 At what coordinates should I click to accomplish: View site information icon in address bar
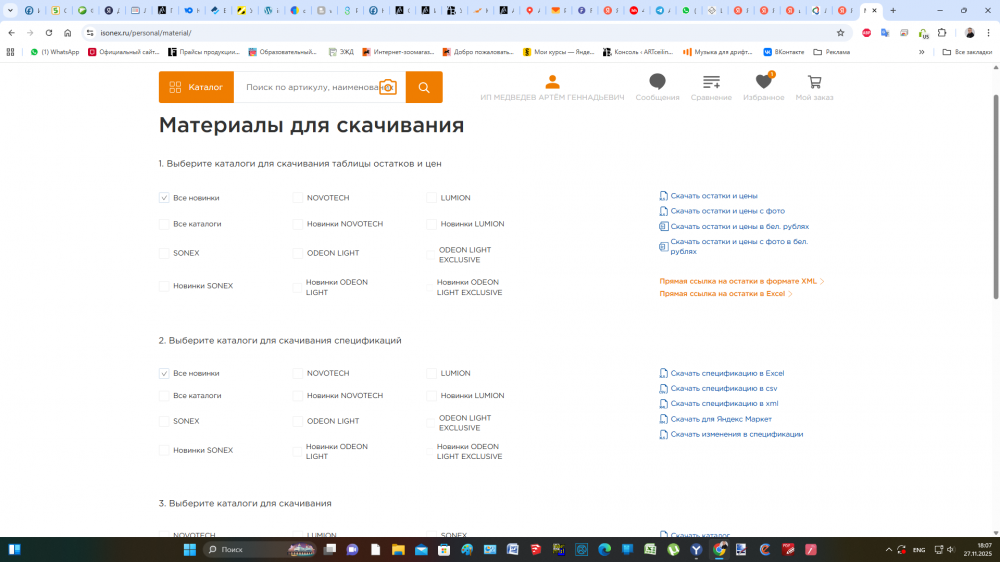tap(90, 33)
